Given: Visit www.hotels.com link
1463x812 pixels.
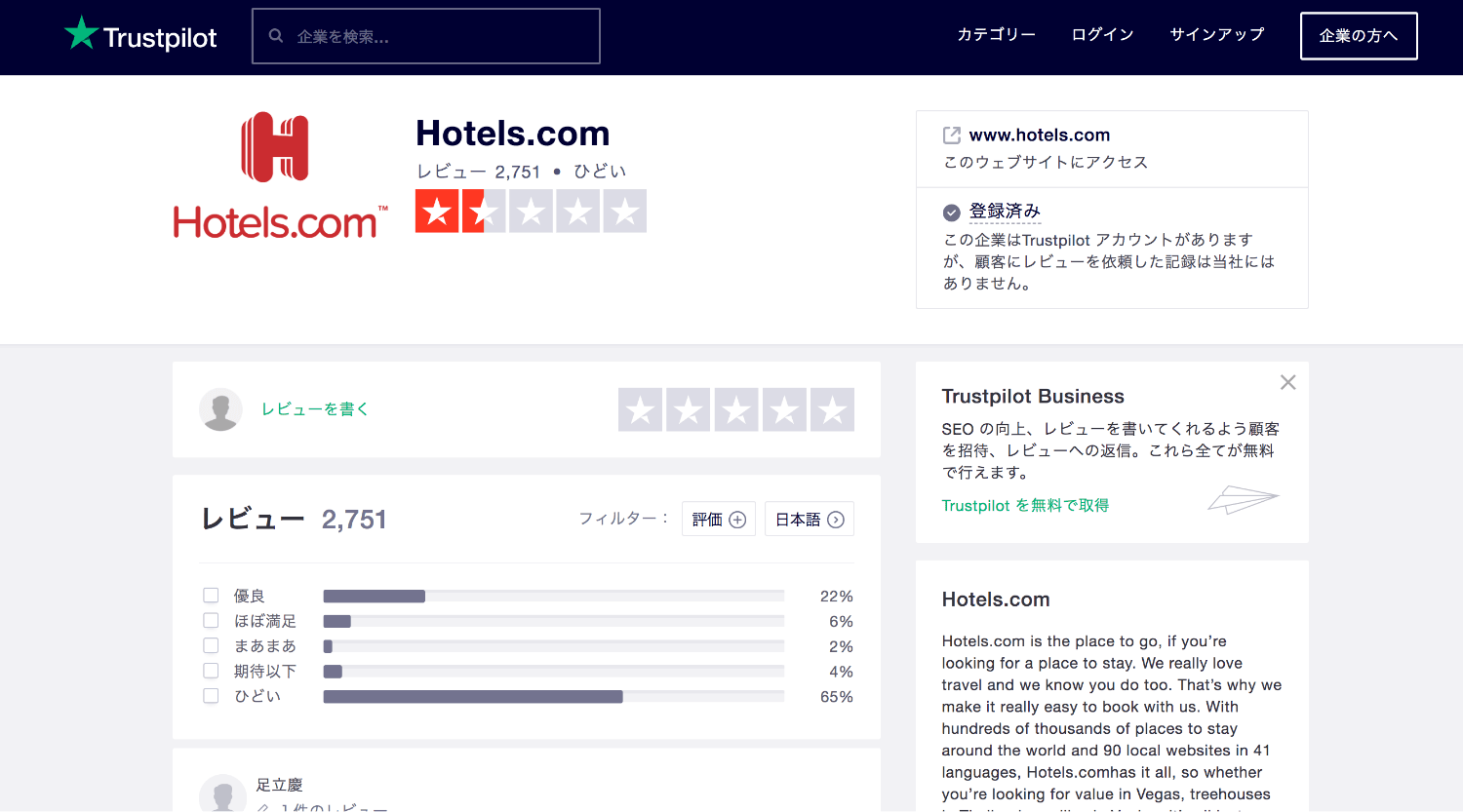Looking at the screenshot, I should click(x=1040, y=135).
